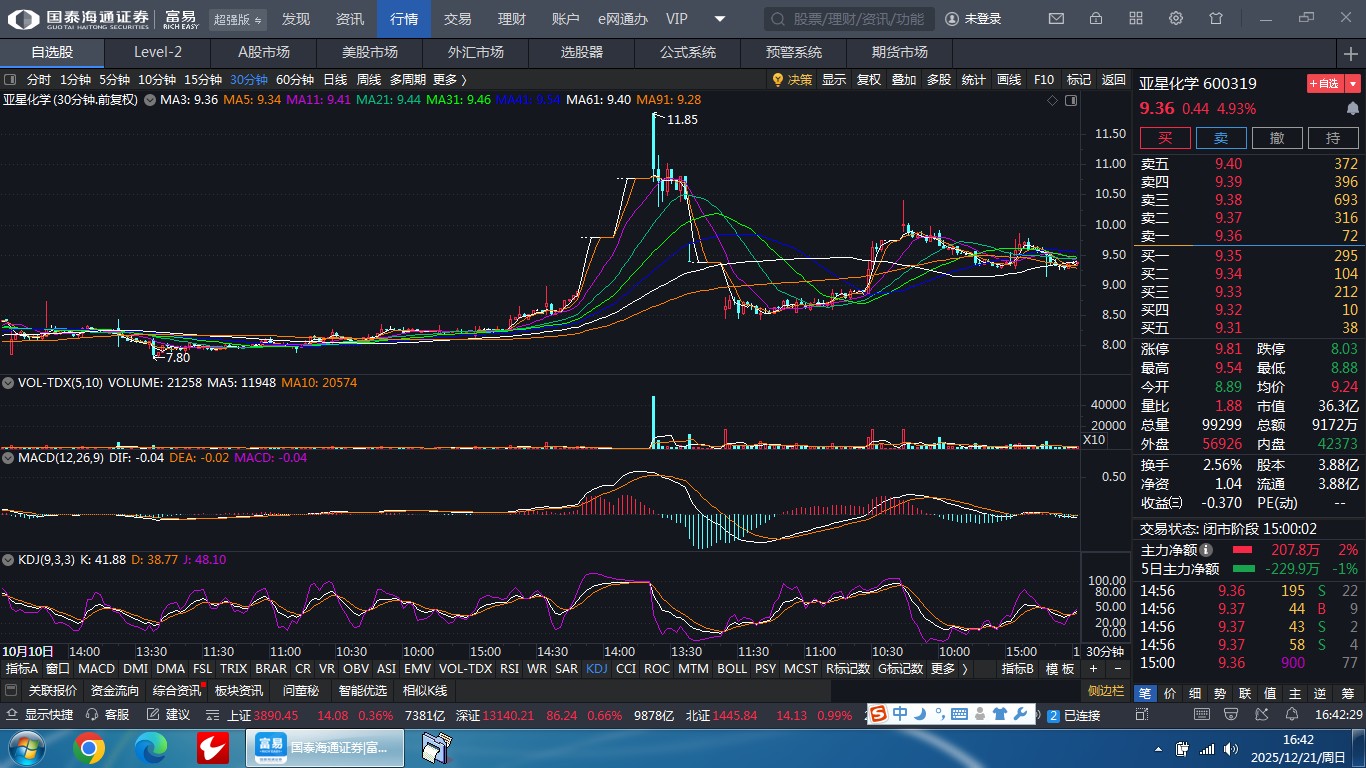
Task: Select the 美股市场 tab
Action: (x=369, y=52)
